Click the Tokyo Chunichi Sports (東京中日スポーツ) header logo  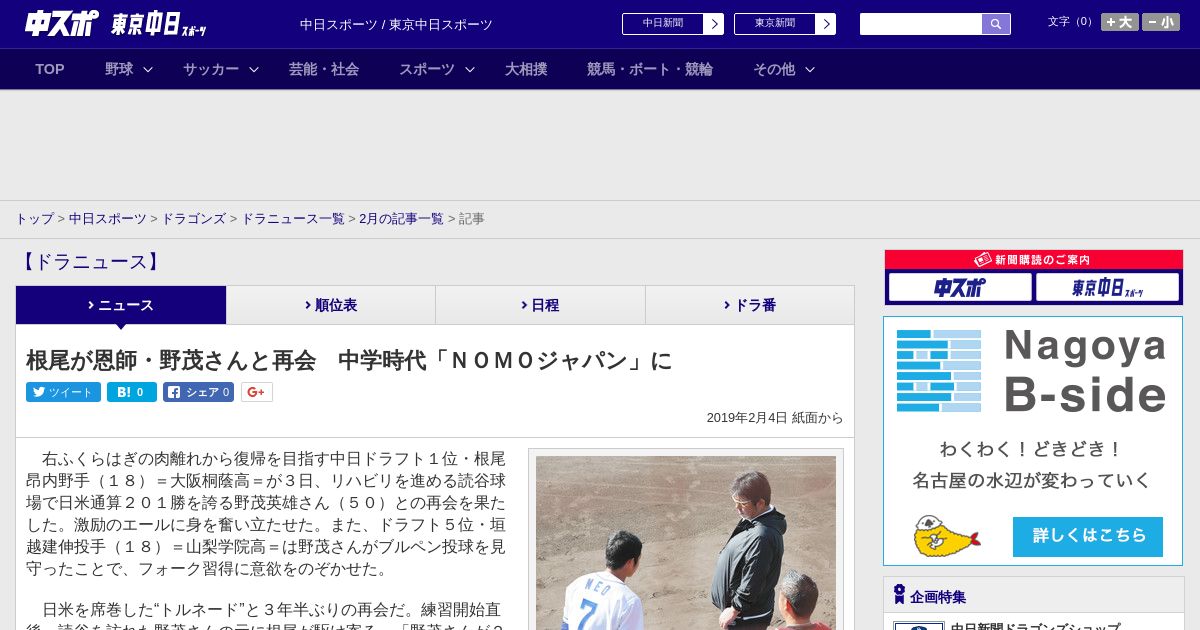pyautogui.click(x=159, y=24)
